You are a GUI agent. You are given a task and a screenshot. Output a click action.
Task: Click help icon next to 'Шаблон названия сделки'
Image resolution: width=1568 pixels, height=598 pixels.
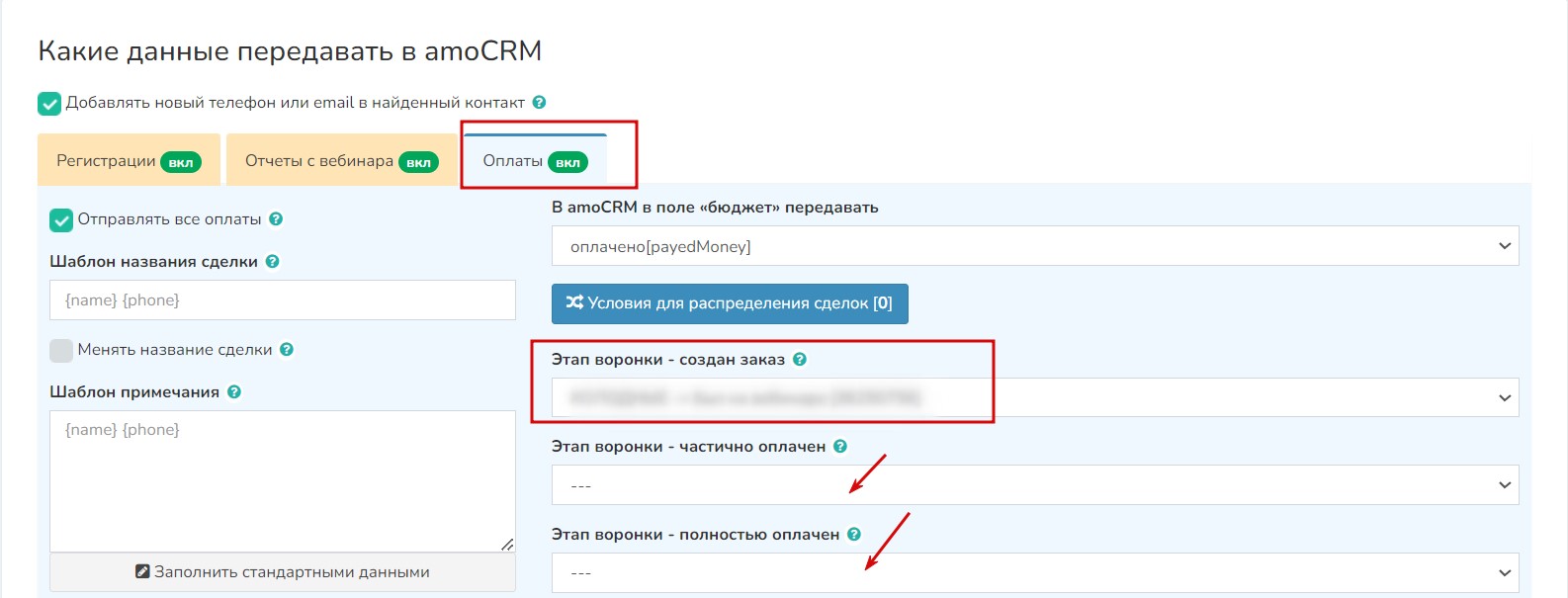pos(273,261)
